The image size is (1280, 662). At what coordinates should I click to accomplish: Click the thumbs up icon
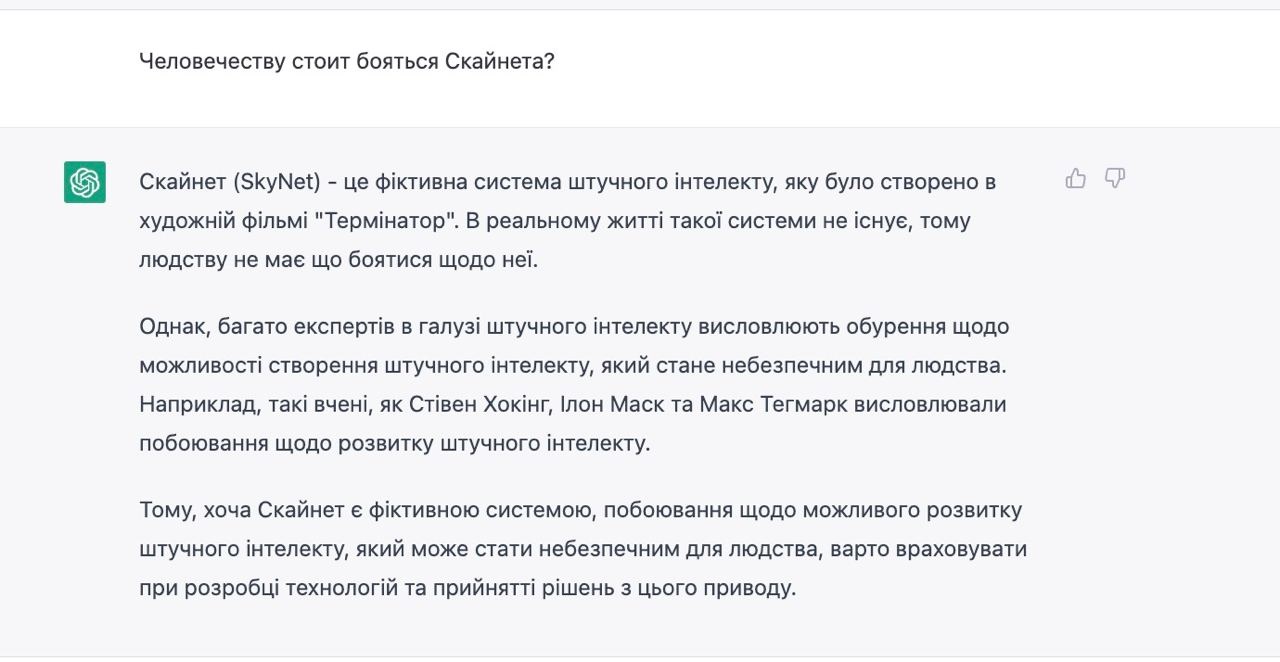(1076, 179)
